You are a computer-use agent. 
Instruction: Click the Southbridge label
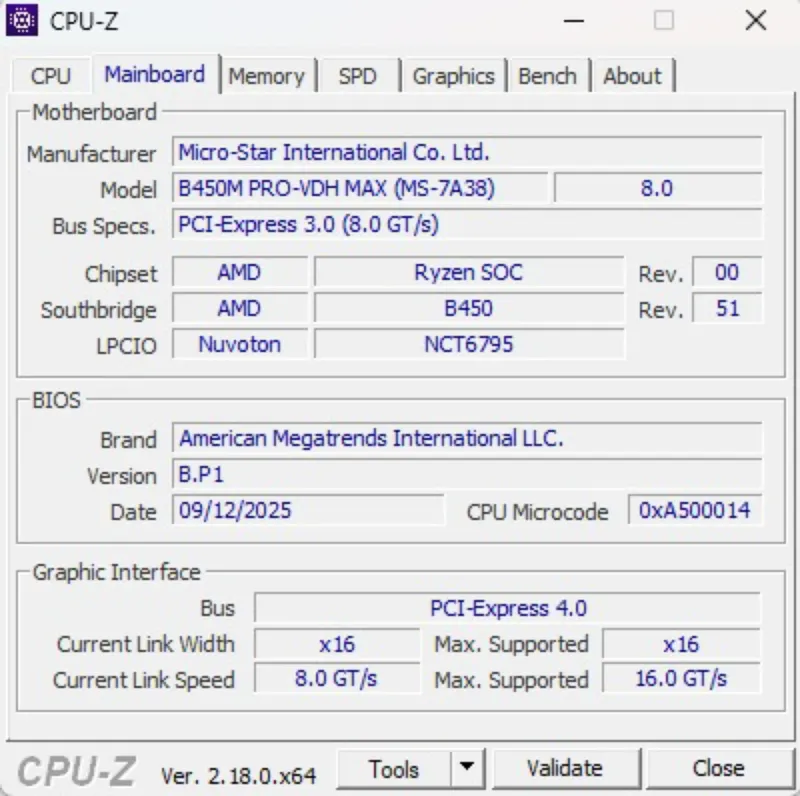coord(98,310)
